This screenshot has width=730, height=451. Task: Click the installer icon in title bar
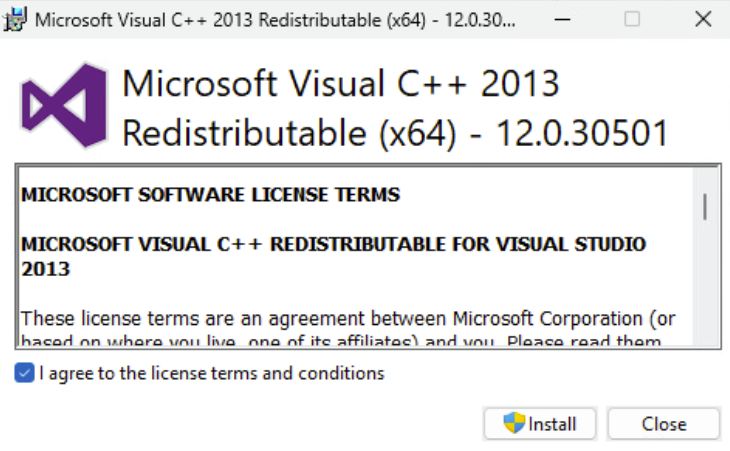(15, 19)
